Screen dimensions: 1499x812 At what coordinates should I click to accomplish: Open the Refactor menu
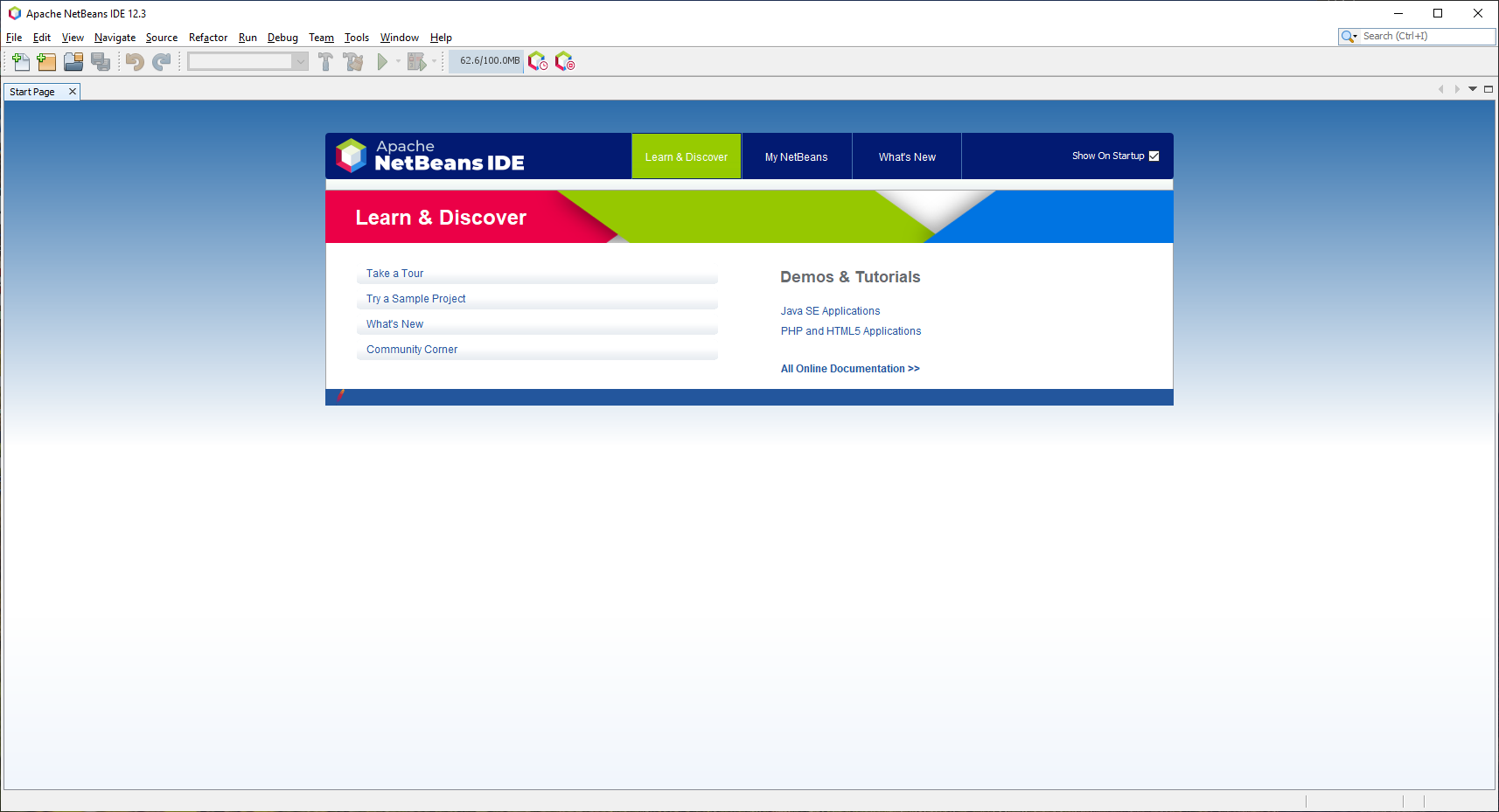tap(207, 38)
